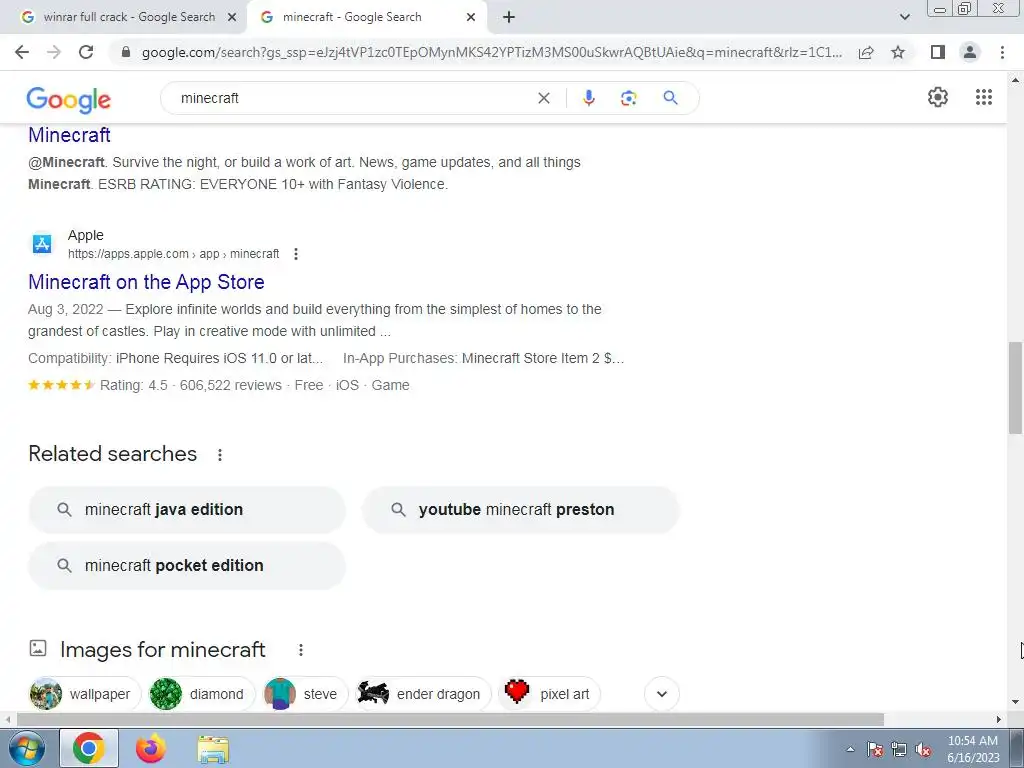Open options for the Apple result
The height and width of the screenshot is (768, 1024).
coord(296,254)
